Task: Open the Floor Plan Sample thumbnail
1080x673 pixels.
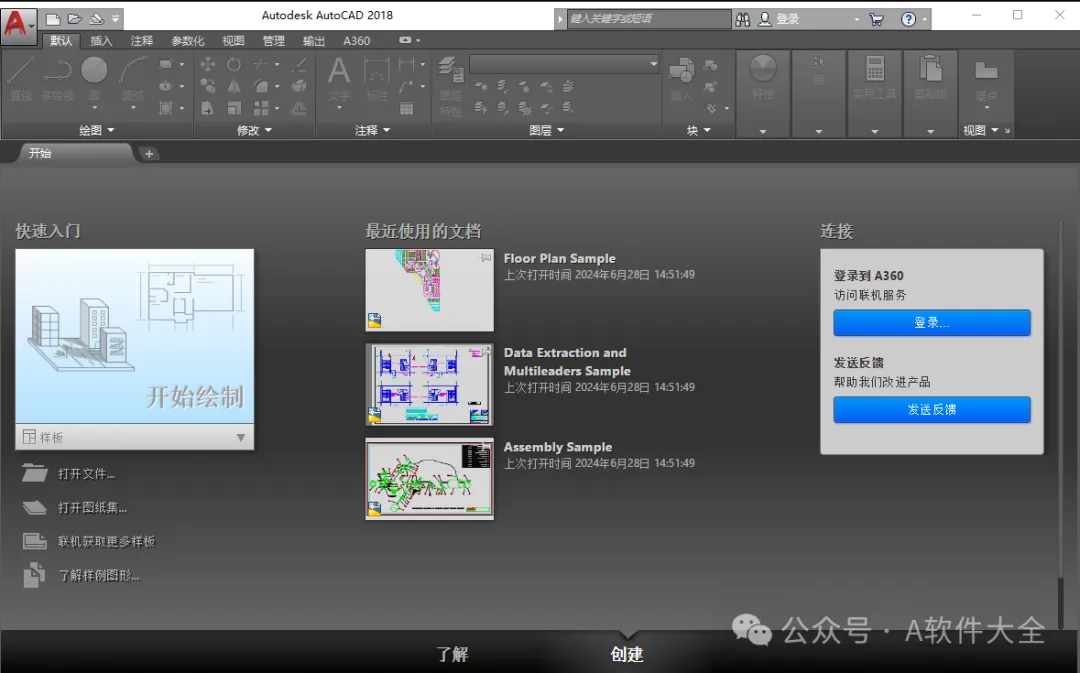Action: (429, 290)
